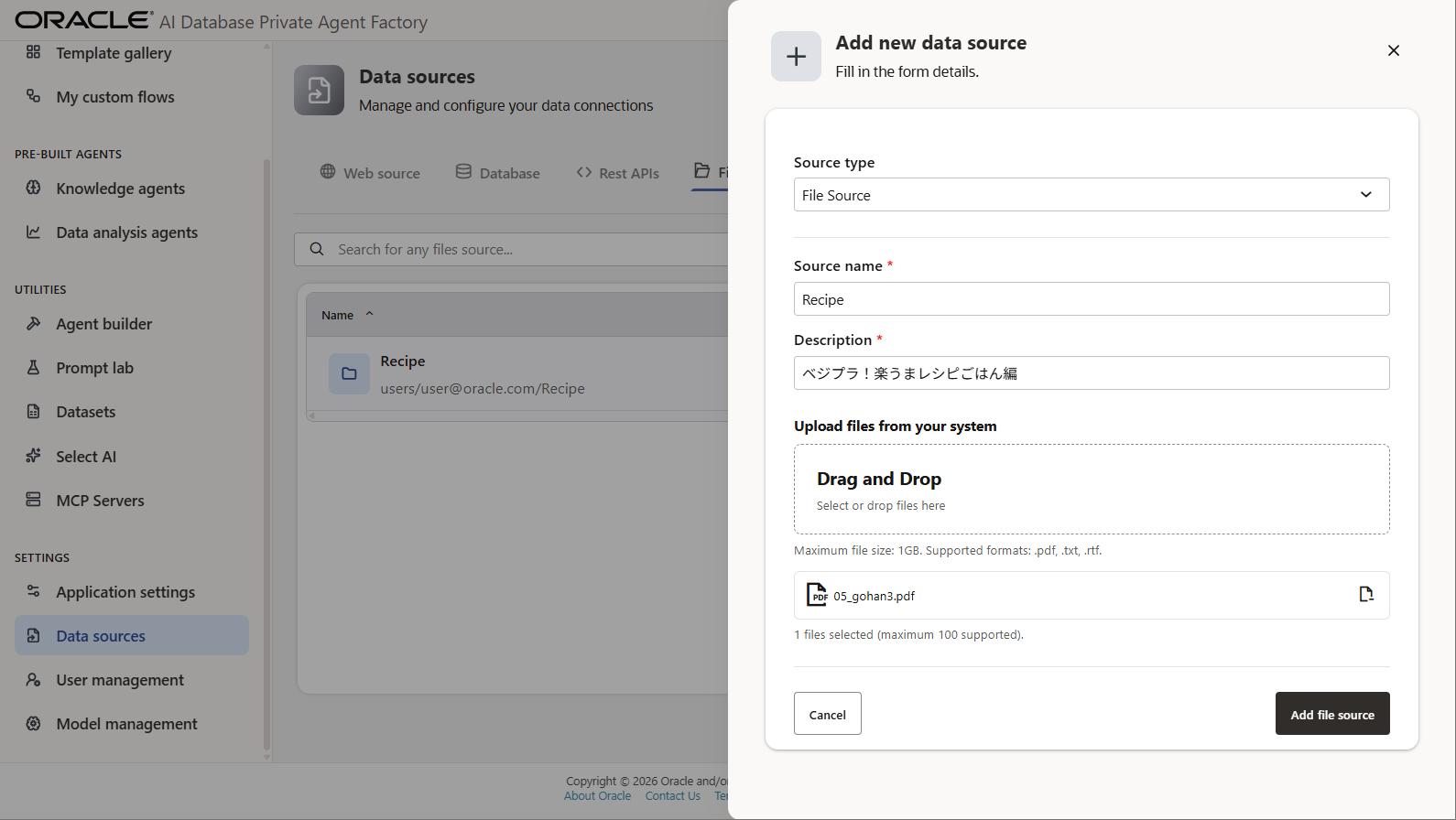Go to Model management settings
Image resolution: width=1456 pixels, height=820 pixels.
[126, 724]
